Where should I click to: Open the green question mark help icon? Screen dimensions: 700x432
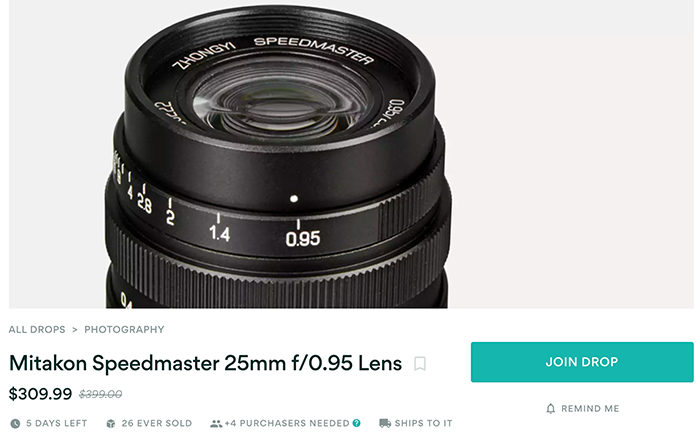[356, 423]
